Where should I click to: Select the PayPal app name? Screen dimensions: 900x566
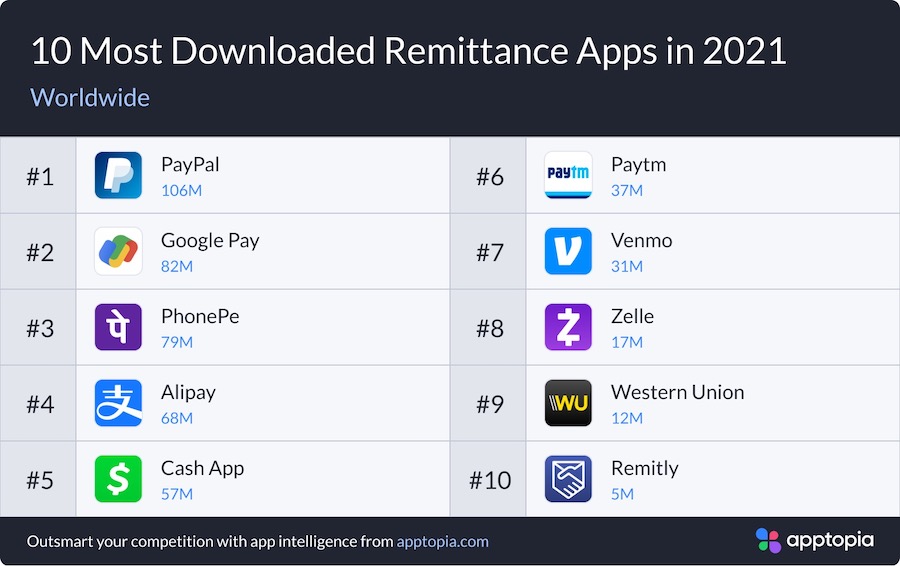click(190, 165)
